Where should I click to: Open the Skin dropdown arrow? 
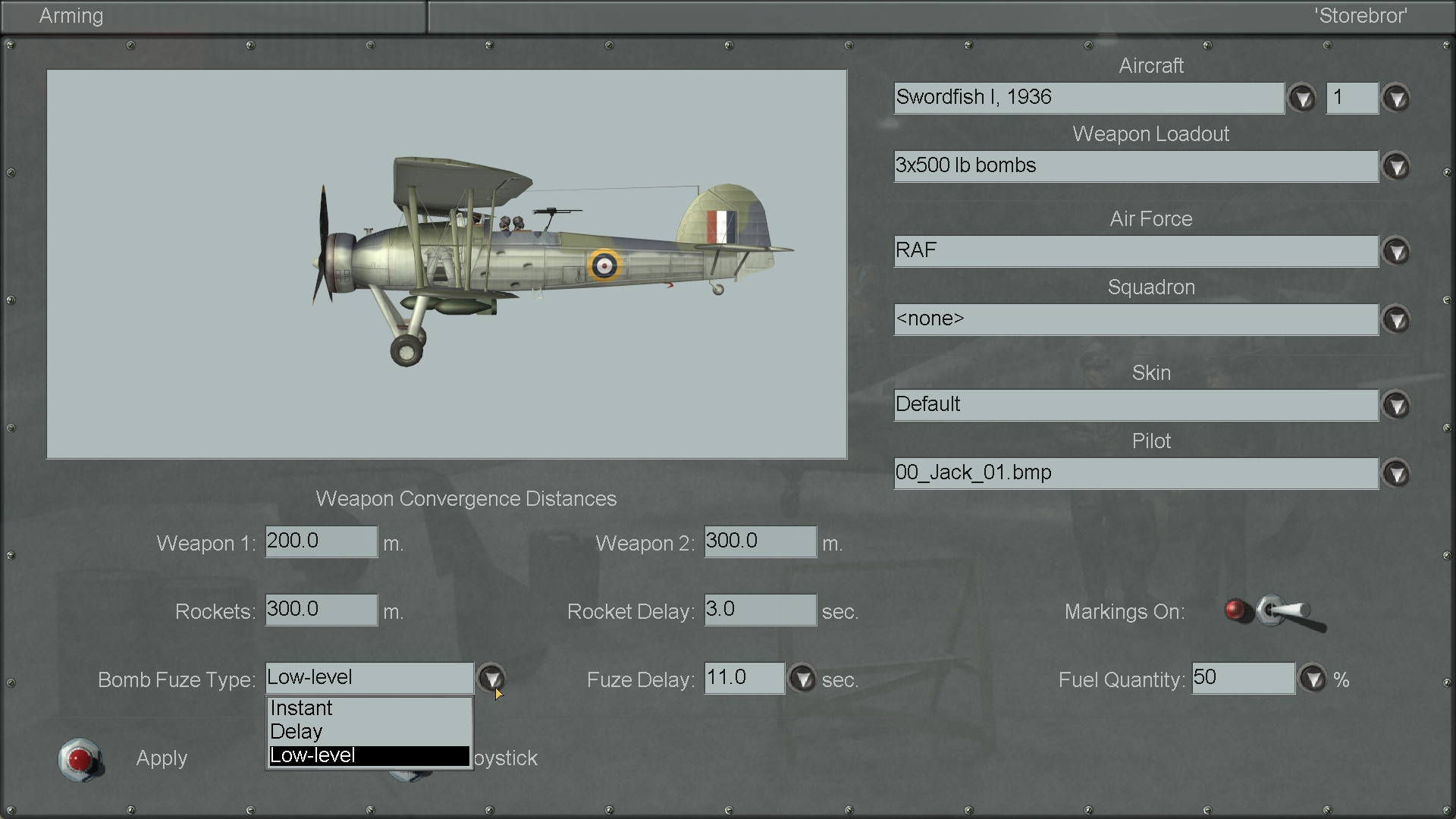click(1396, 405)
